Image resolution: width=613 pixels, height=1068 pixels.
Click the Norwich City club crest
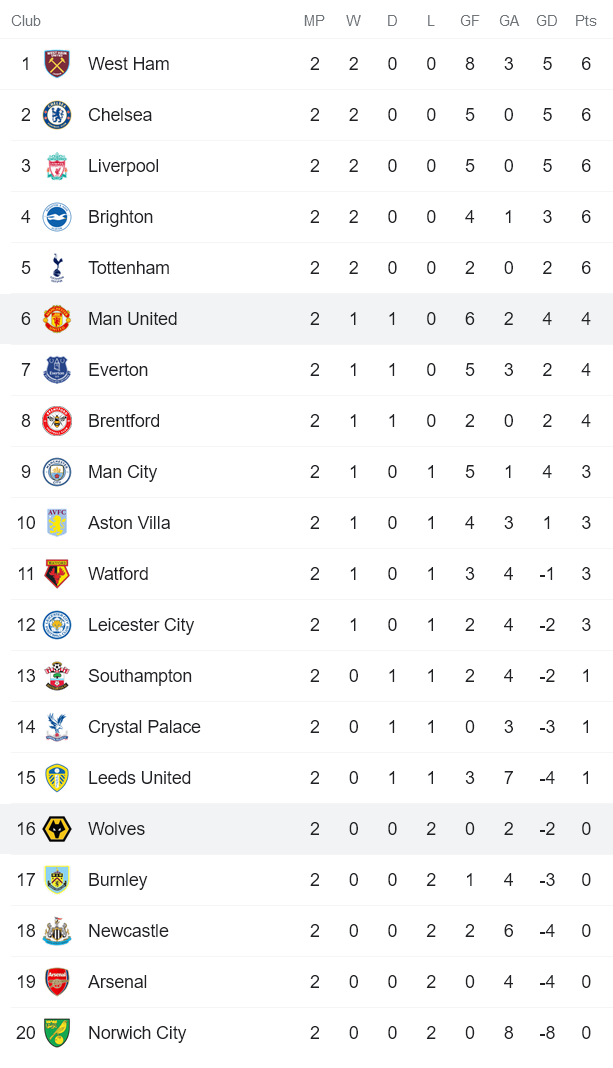(57, 1033)
